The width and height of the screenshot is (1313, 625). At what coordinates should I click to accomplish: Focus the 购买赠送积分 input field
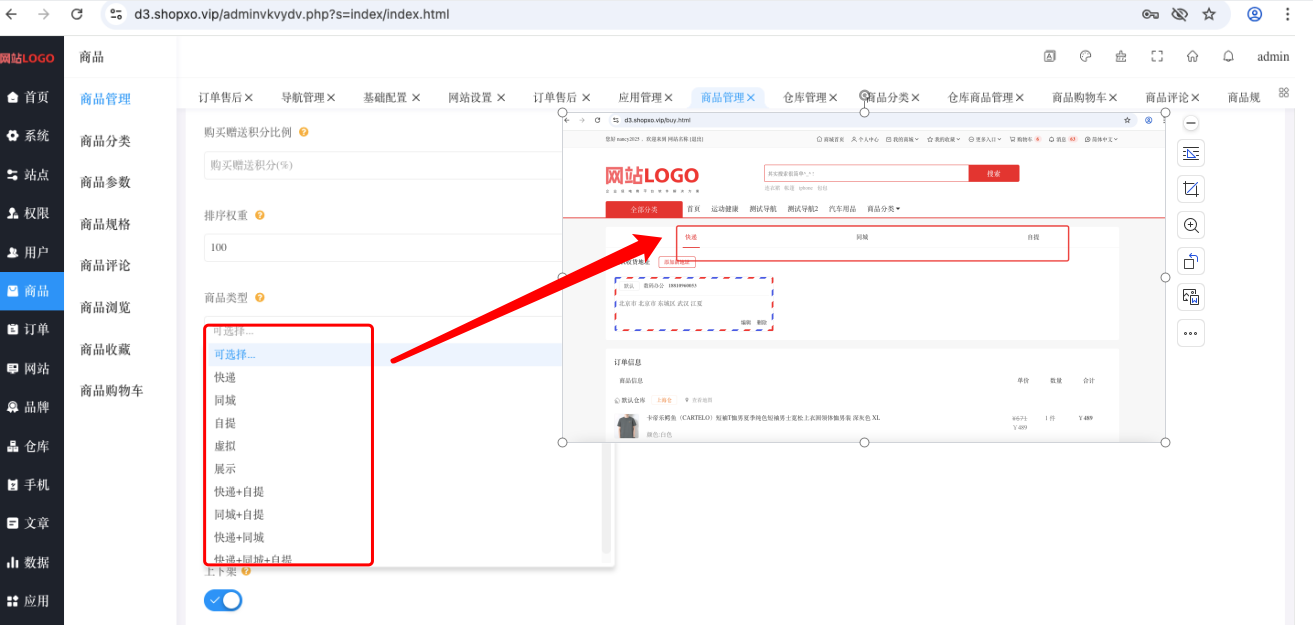[x=383, y=165]
